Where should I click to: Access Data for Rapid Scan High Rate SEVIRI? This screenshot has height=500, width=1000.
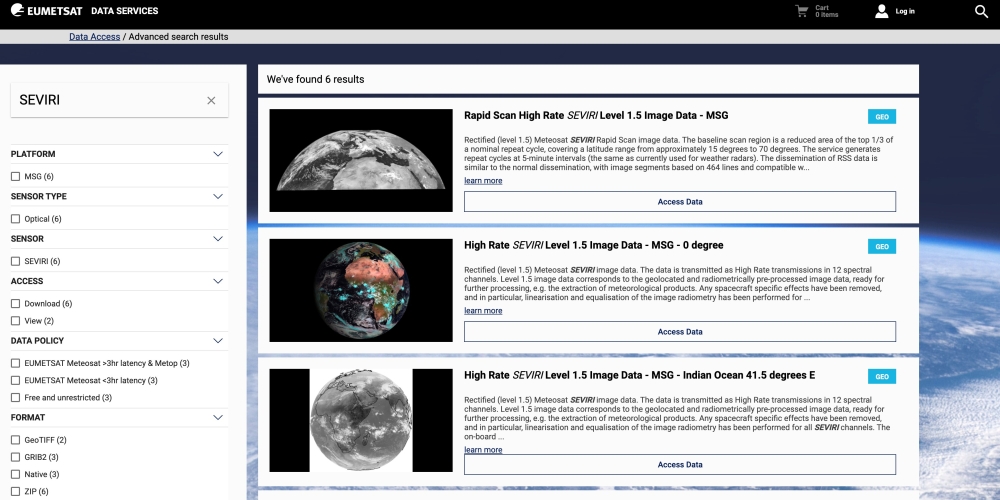tap(680, 202)
